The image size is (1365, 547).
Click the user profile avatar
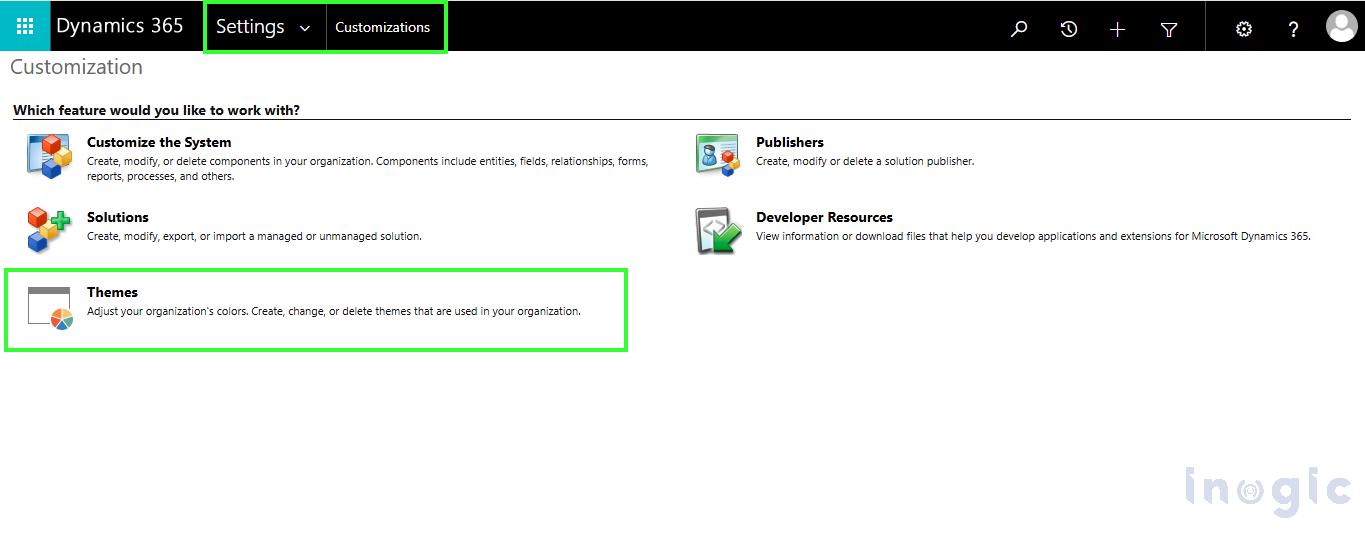(1341, 27)
